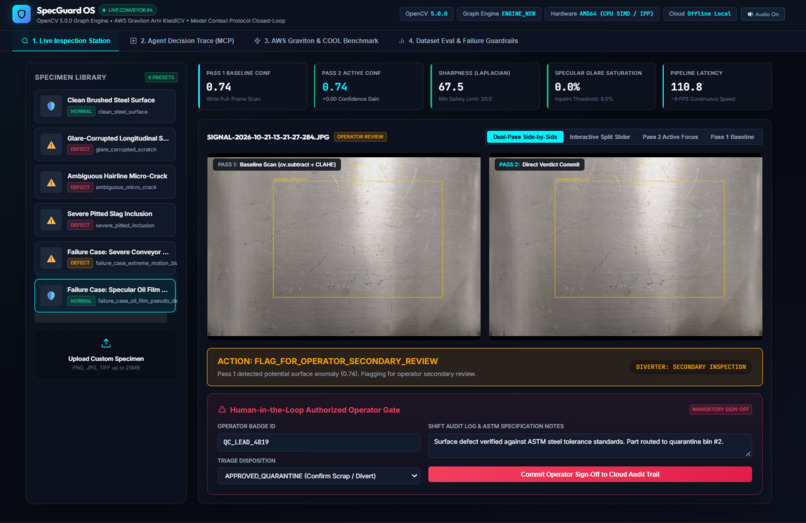Click the Sharpness (Laplacian) 67.5 card
Image resolution: width=806 pixels, height=523 pixels.
coord(485,86)
